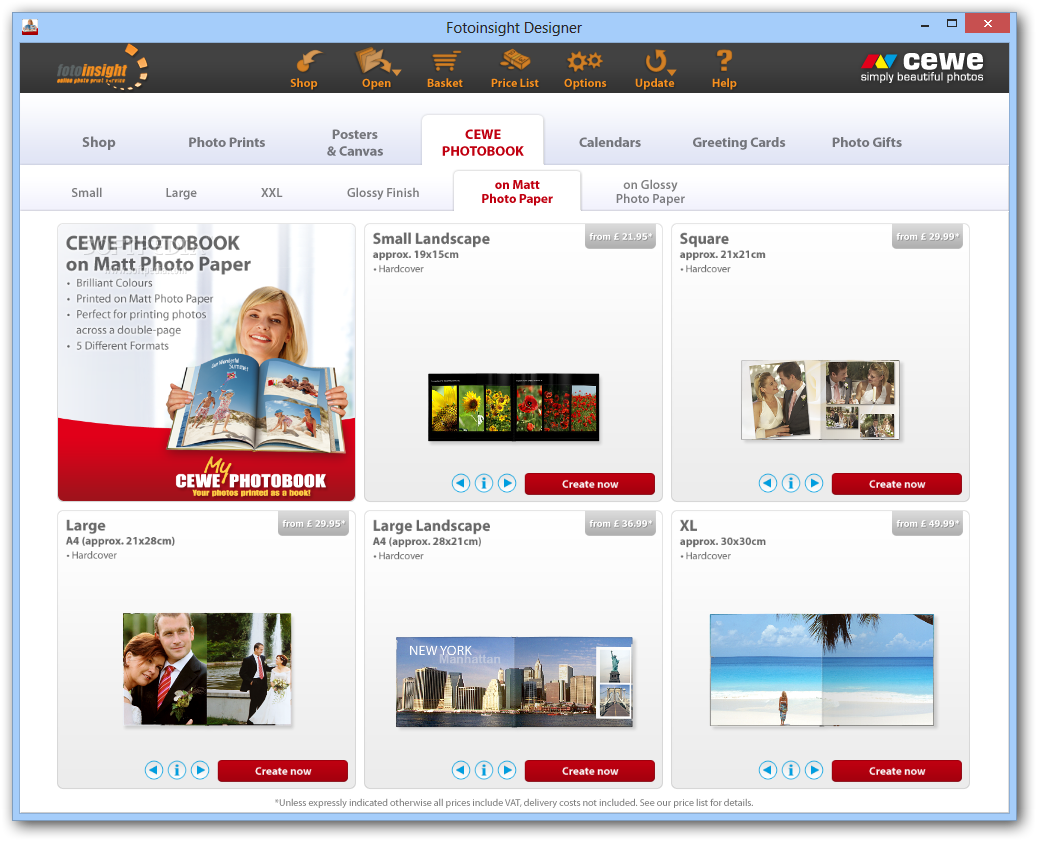The image size is (1037, 841).
Task: Click the 'from £ 36.99*' price tag
Action: click(x=620, y=524)
